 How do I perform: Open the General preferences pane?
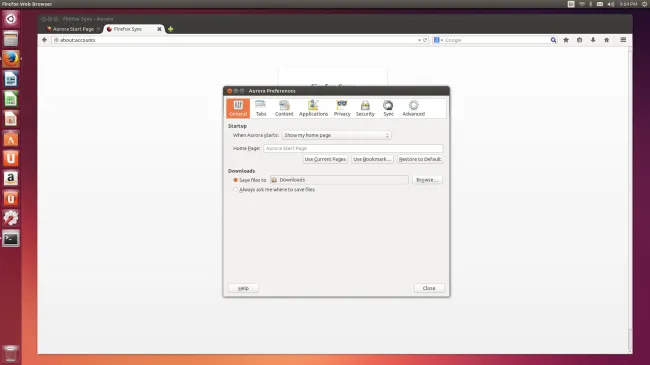coord(238,108)
